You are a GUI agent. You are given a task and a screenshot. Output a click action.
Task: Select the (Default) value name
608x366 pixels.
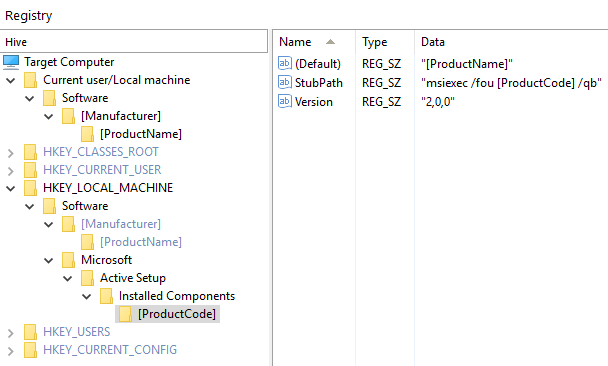(x=318, y=64)
